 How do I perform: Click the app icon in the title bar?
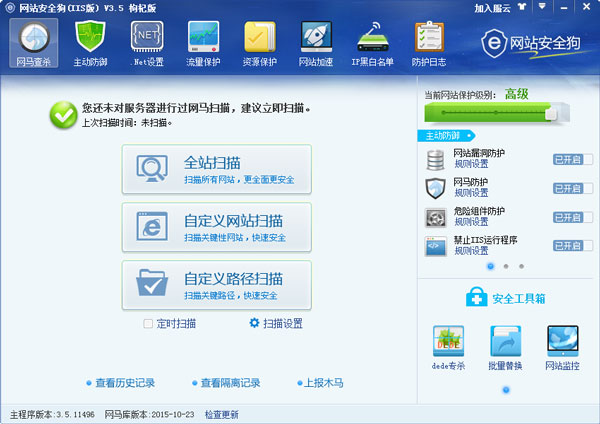coord(10,8)
